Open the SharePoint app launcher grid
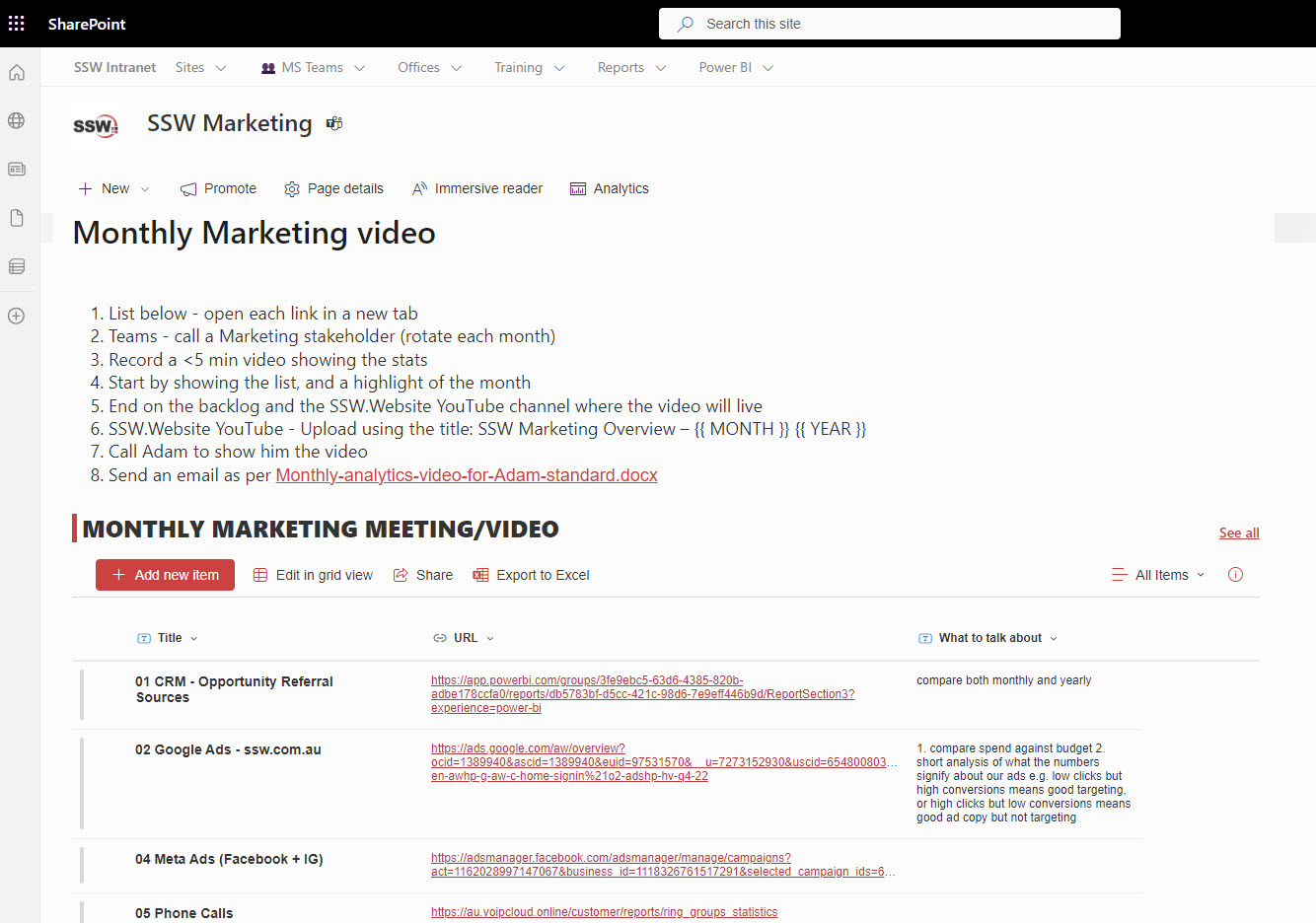Viewport: 1316px width, 923px height. click(17, 24)
